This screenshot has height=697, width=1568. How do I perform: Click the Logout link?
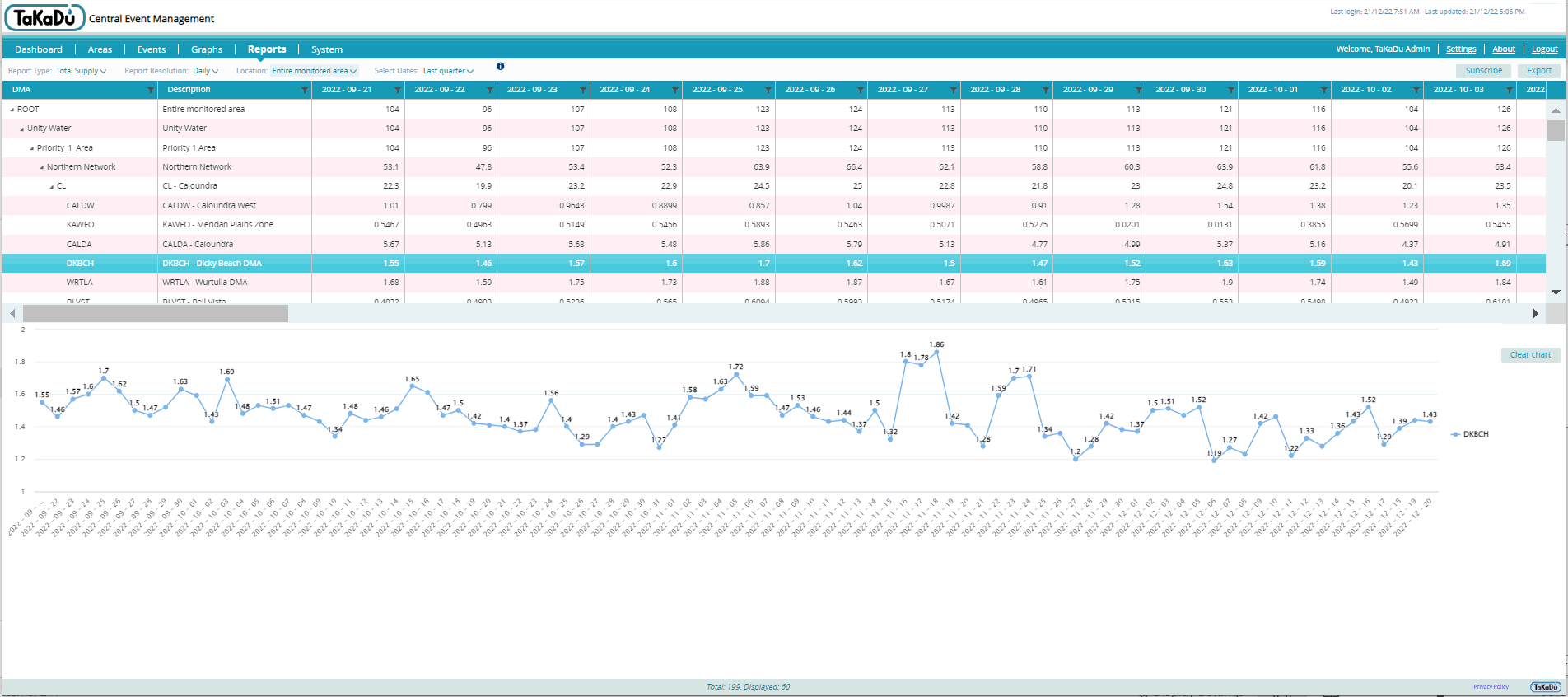[1544, 49]
